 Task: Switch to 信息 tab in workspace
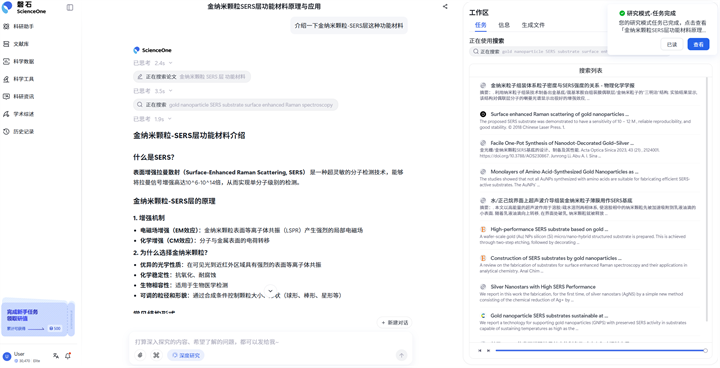pyautogui.click(x=504, y=25)
